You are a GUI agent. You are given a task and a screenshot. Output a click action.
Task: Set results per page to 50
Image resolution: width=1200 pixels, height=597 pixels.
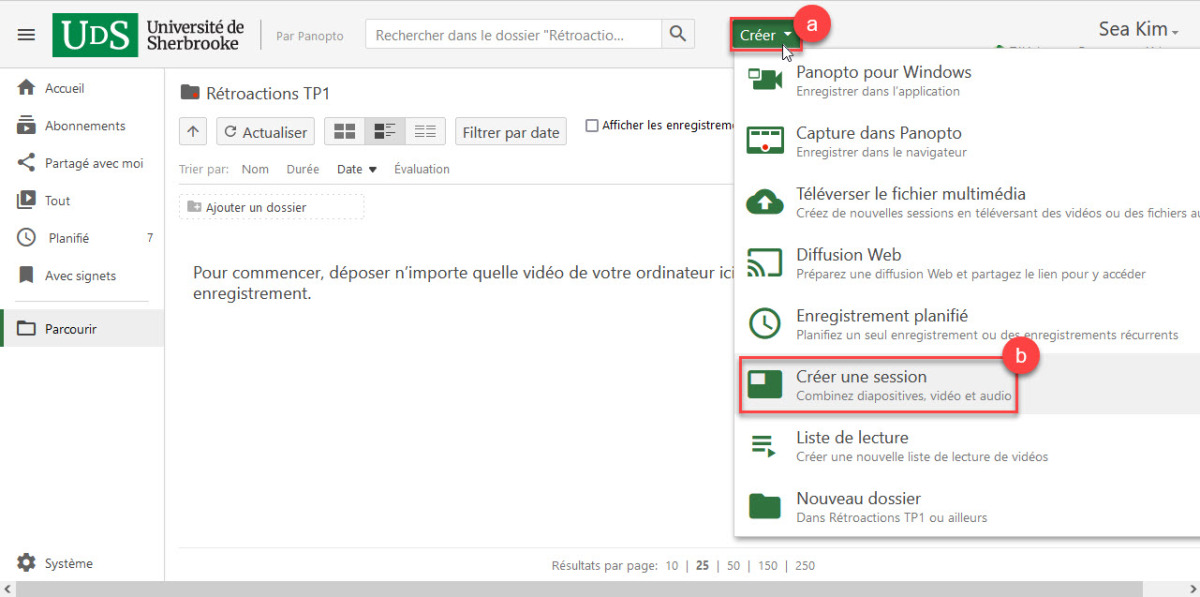pyautogui.click(x=733, y=566)
